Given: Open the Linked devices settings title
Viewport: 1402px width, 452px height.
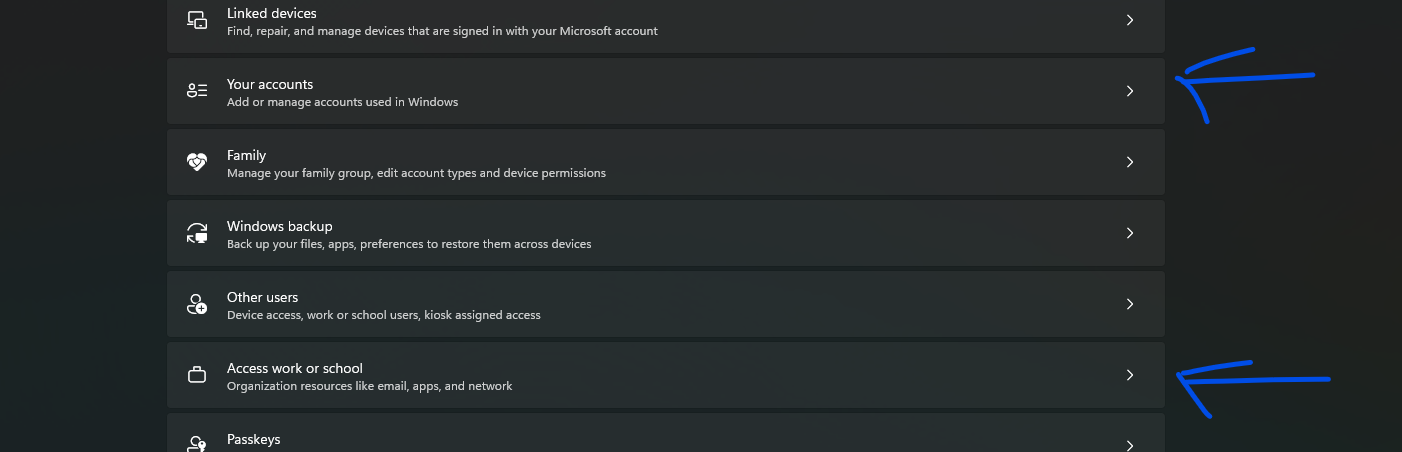Looking at the screenshot, I should pyautogui.click(x=272, y=13).
